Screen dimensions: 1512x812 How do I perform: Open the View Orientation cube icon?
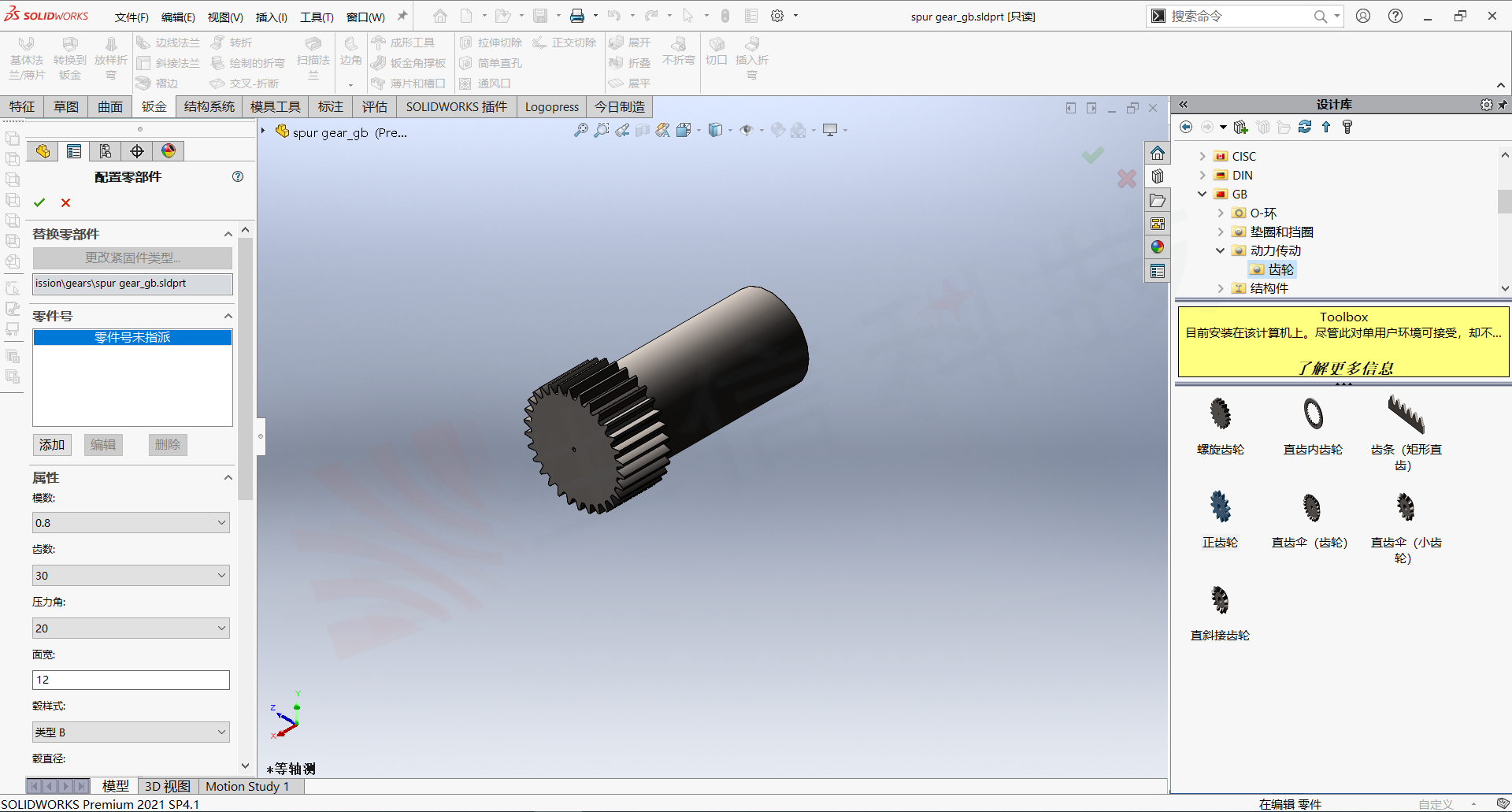click(x=684, y=130)
